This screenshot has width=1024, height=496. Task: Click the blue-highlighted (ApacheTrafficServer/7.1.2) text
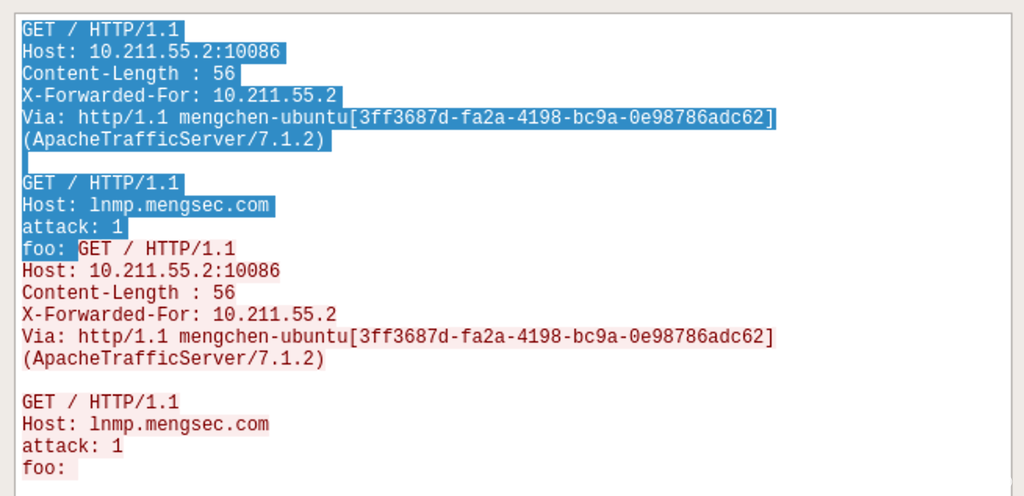[174, 140]
